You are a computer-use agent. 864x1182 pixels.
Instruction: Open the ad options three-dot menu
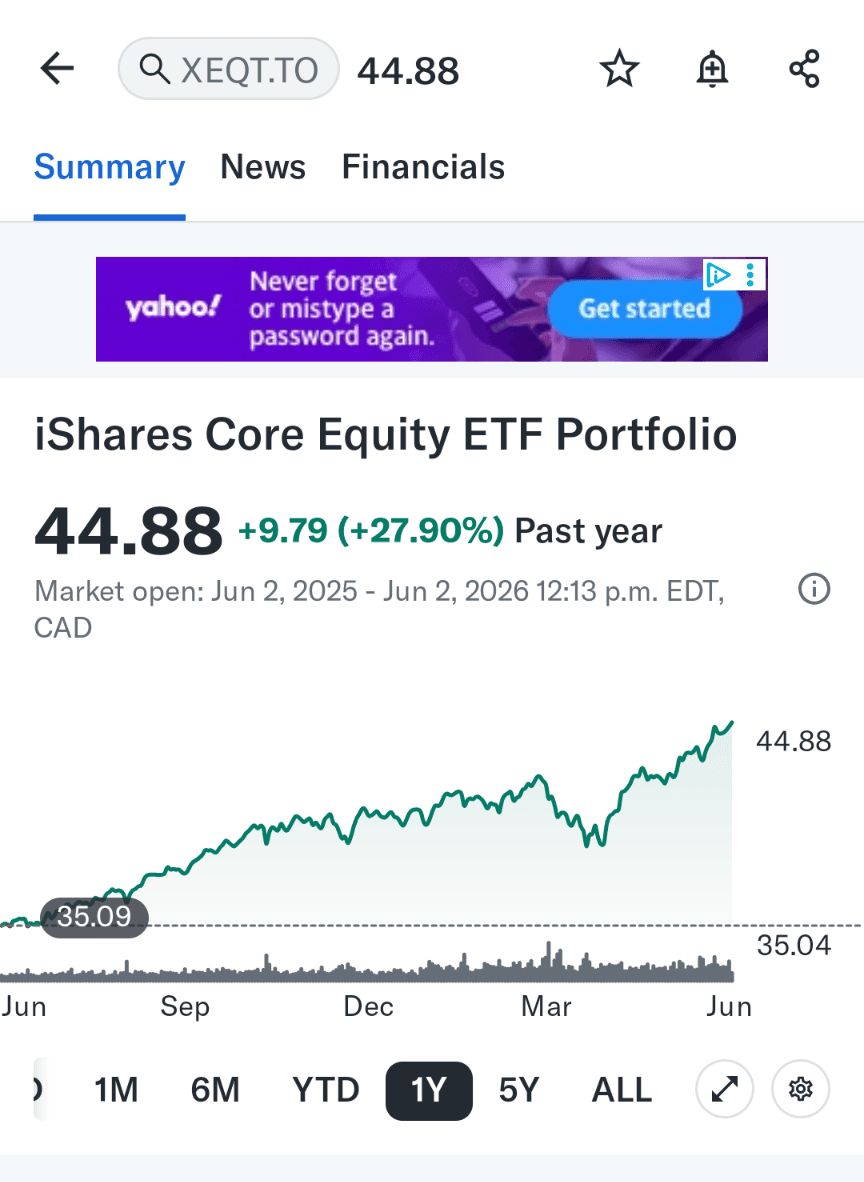click(750, 275)
